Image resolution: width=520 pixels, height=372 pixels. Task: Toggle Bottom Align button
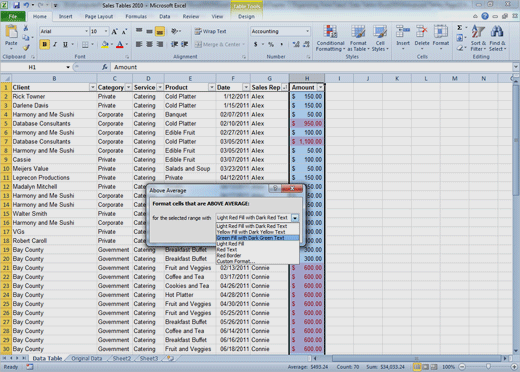click(160, 31)
